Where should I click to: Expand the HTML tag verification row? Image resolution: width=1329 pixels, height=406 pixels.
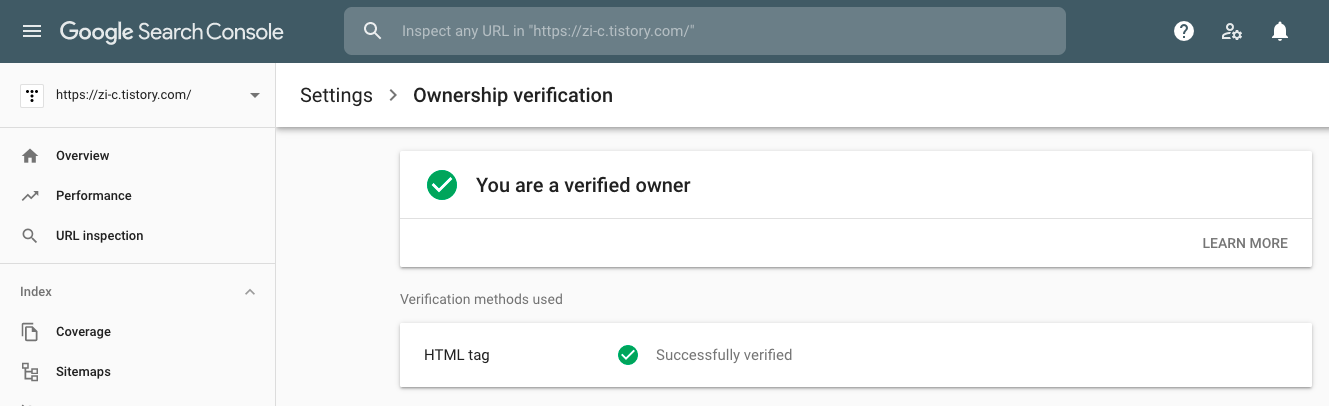(x=855, y=355)
